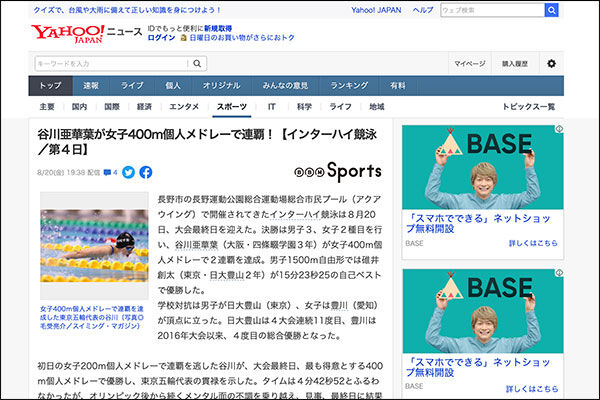The width and height of the screenshot is (600, 400).
Task: Open the 地域 category
Action: 377,107
